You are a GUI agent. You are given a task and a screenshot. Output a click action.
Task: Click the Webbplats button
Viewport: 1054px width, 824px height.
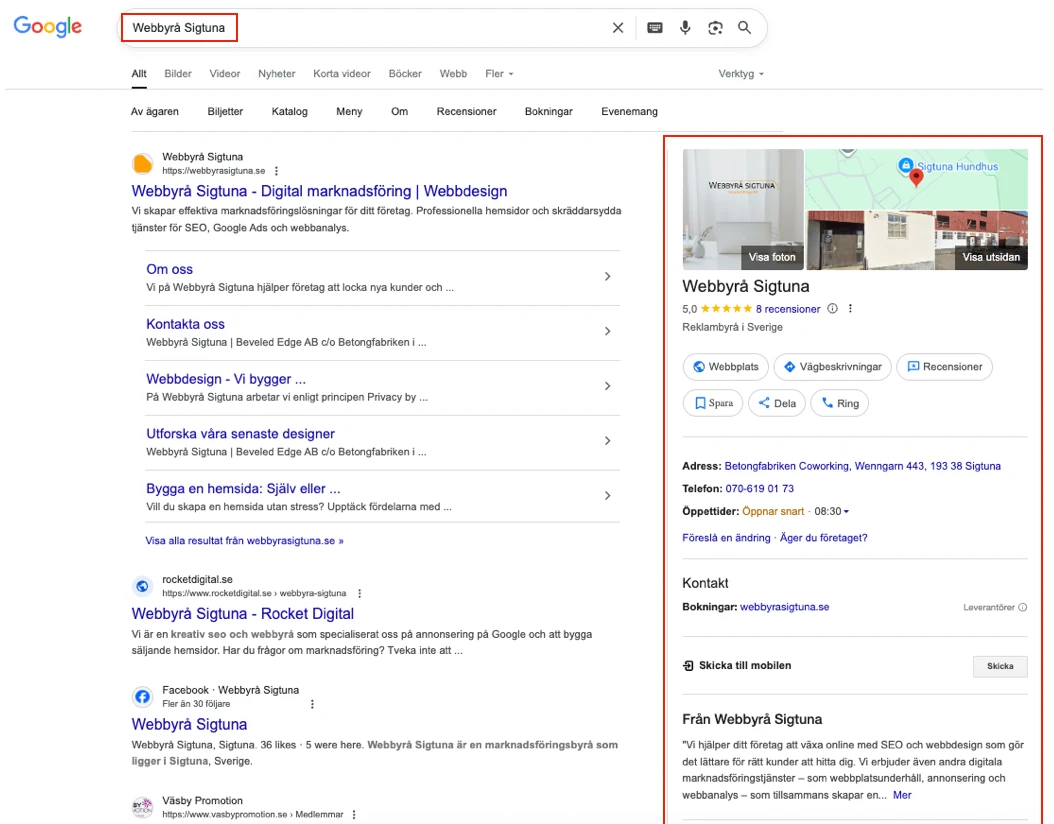[x=725, y=367]
